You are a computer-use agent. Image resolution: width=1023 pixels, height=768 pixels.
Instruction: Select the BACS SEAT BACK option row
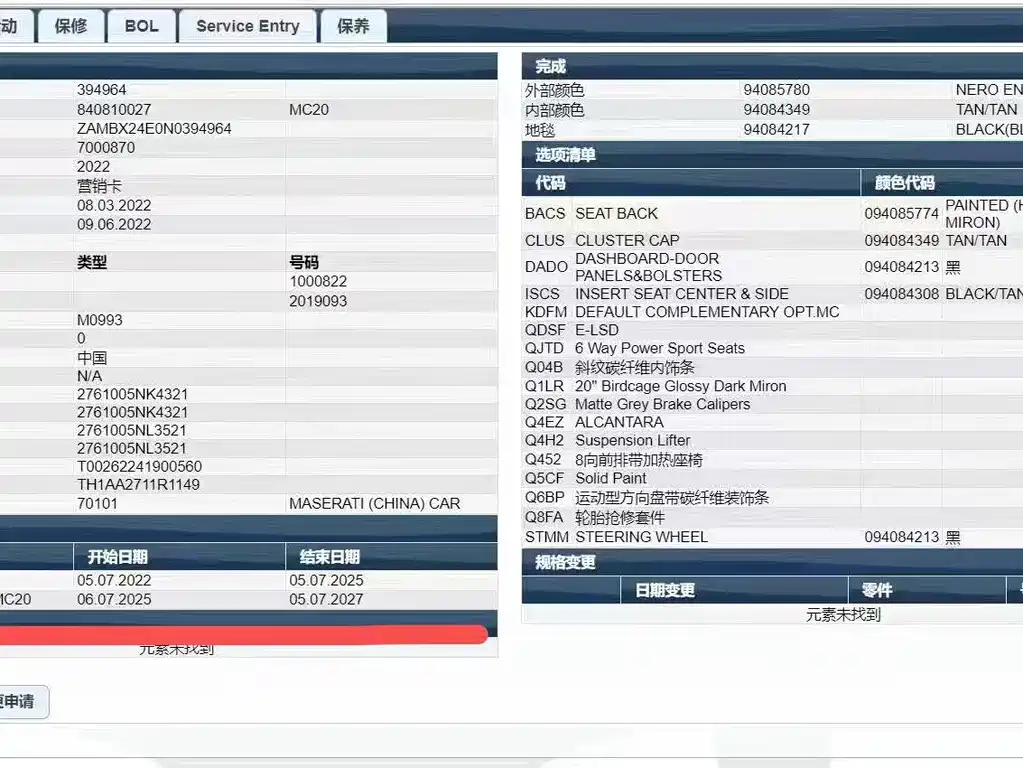(x=616, y=214)
